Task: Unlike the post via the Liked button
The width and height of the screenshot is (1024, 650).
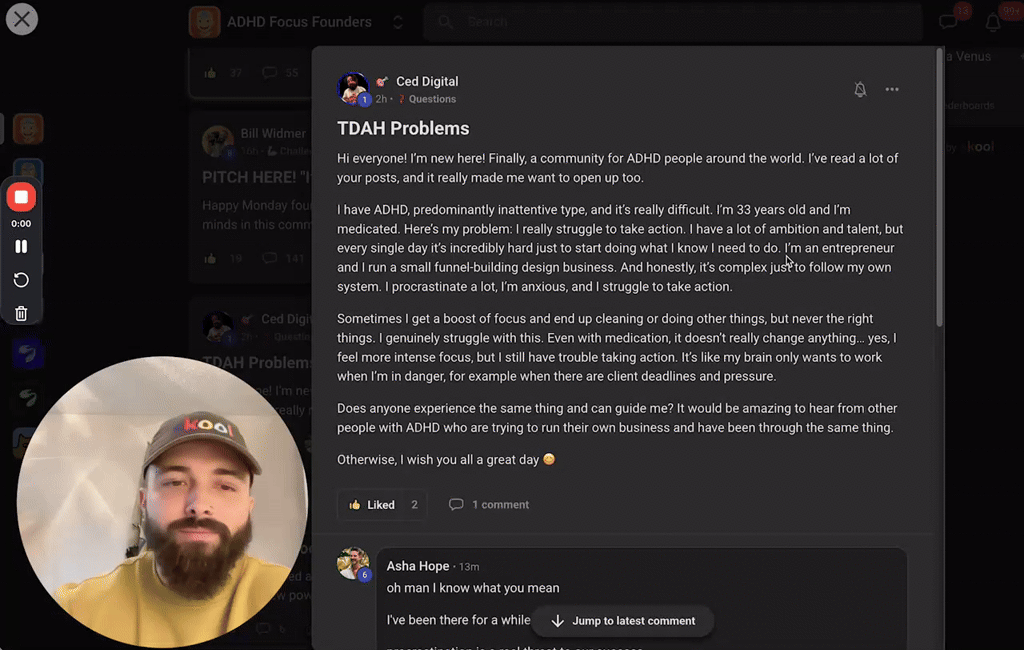Action: (371, 505)
